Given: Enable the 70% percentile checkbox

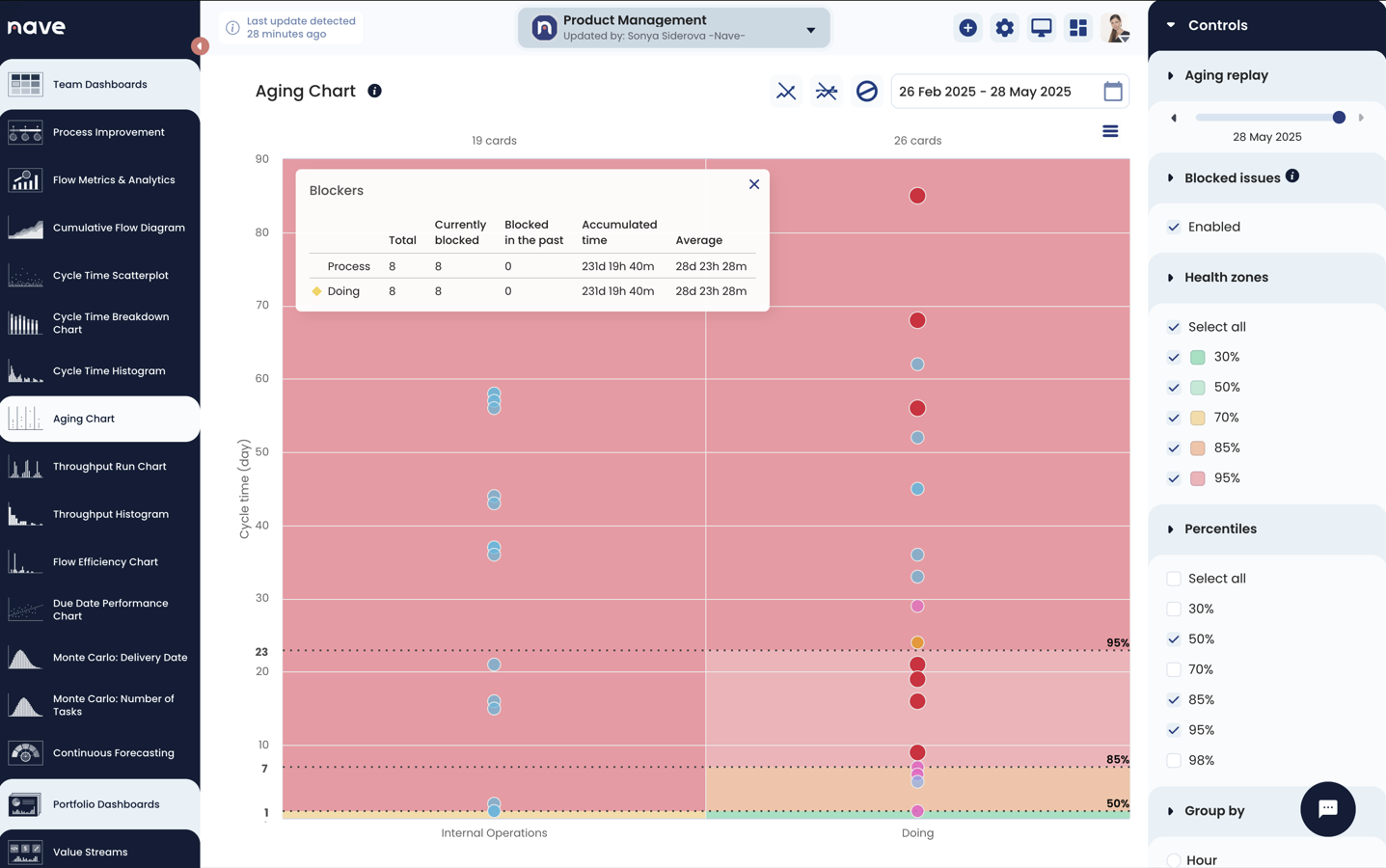Looking at the screenshot, I should pos(1174,669).
